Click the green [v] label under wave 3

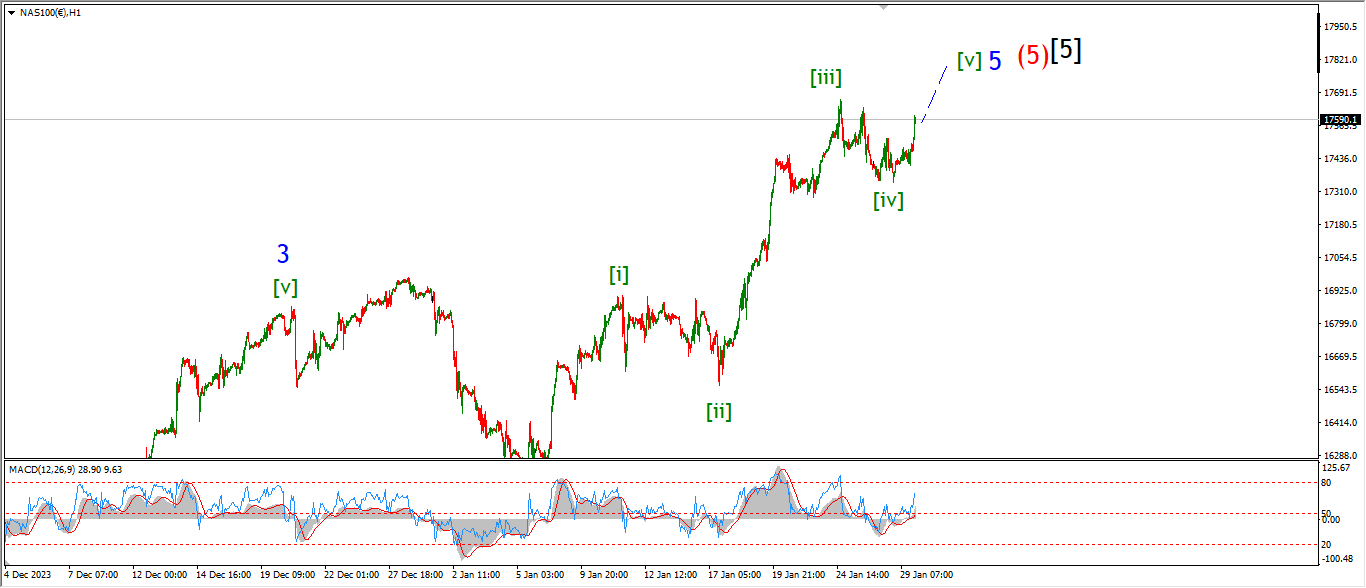point(285,287)
